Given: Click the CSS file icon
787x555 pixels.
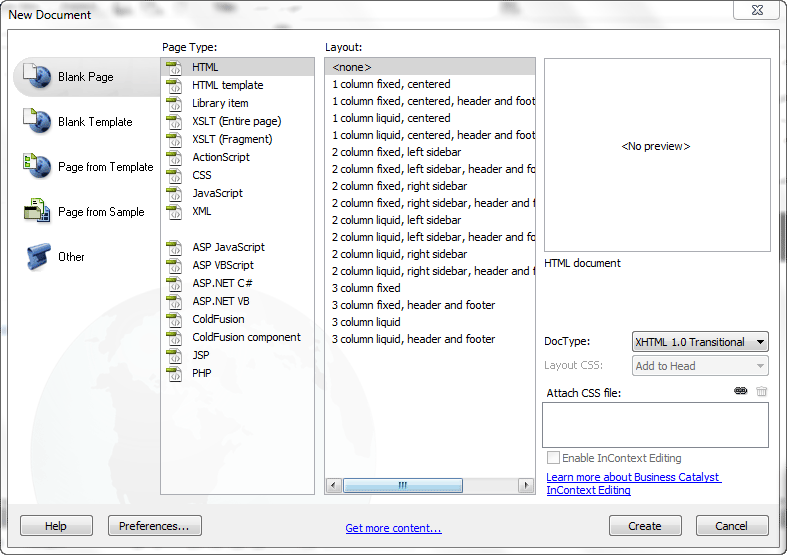Looking at the screenshot, I should coord(174,176).
